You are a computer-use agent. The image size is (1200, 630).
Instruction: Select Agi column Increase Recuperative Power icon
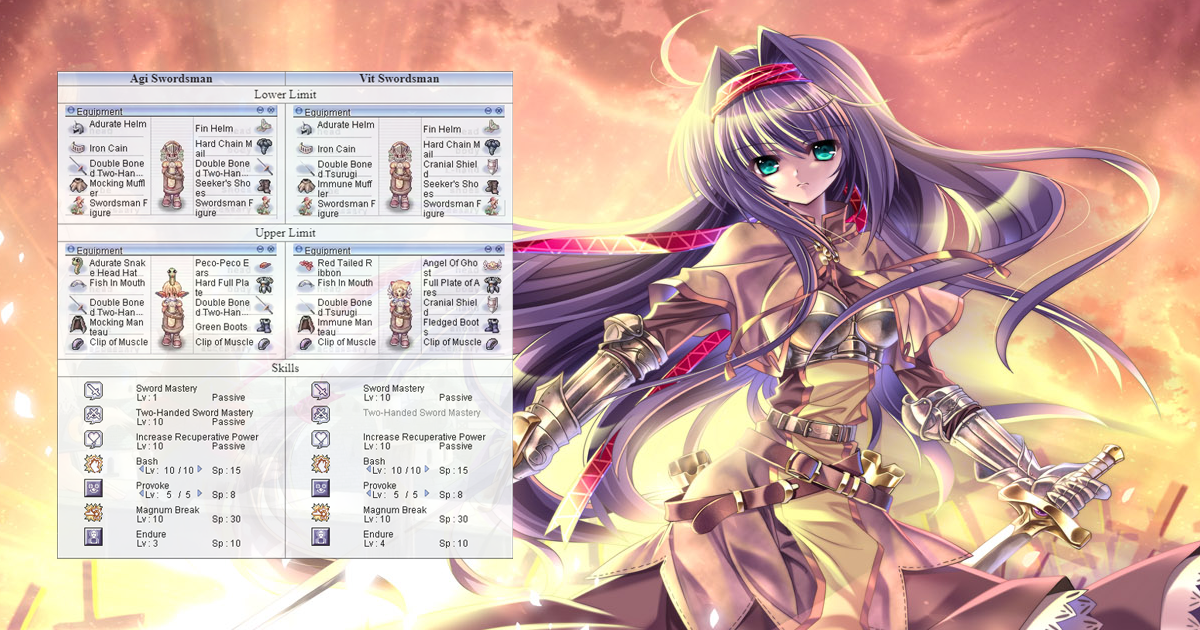(94, 439)
